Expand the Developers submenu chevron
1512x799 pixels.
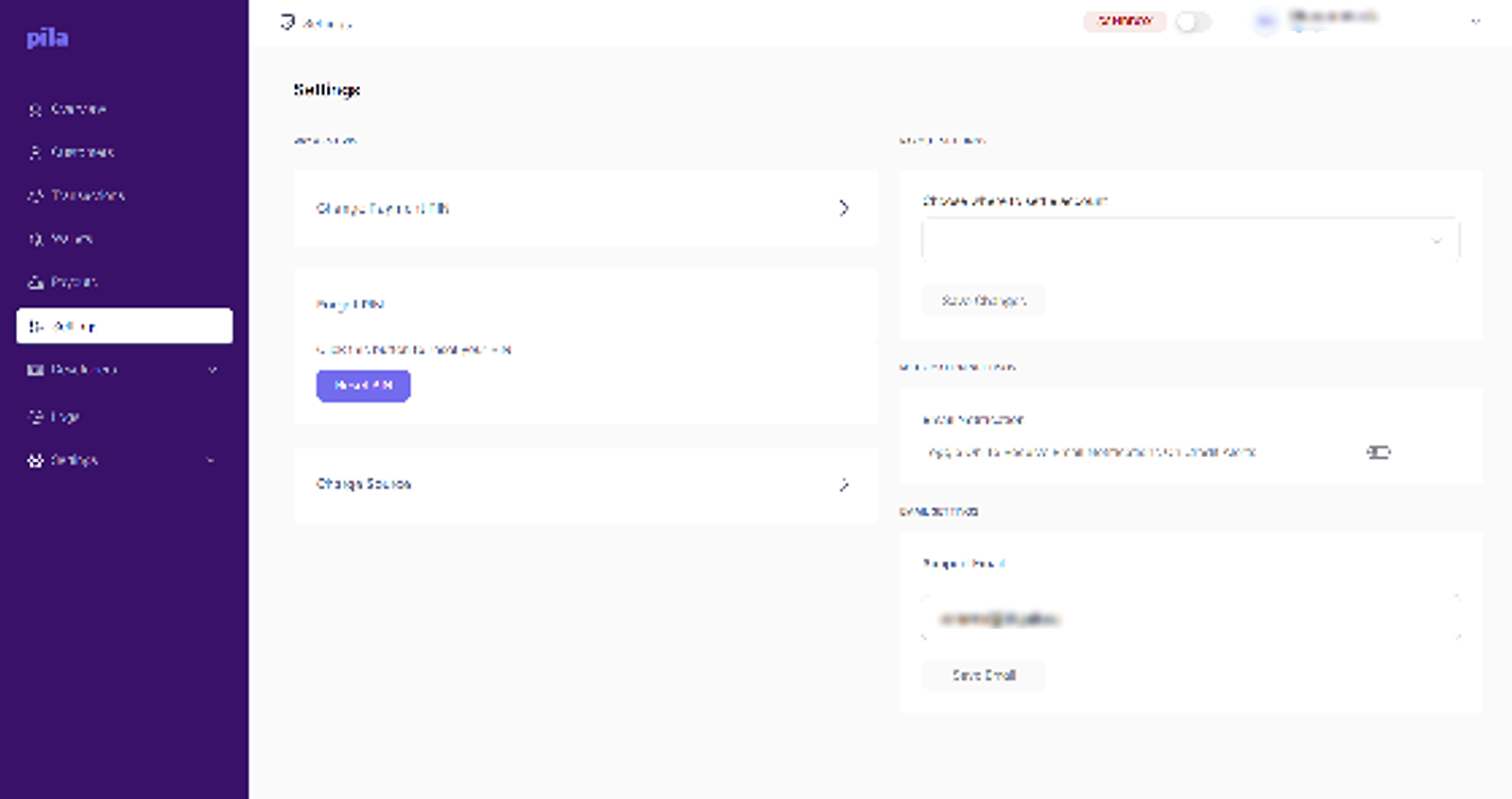tap(213, 369)
